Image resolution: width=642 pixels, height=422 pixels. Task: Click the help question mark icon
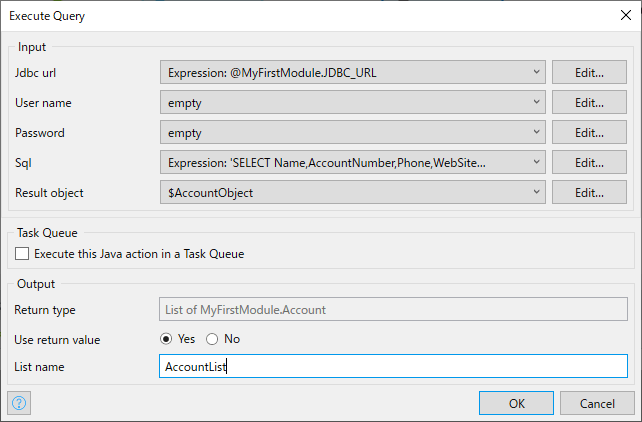point(19,403)
